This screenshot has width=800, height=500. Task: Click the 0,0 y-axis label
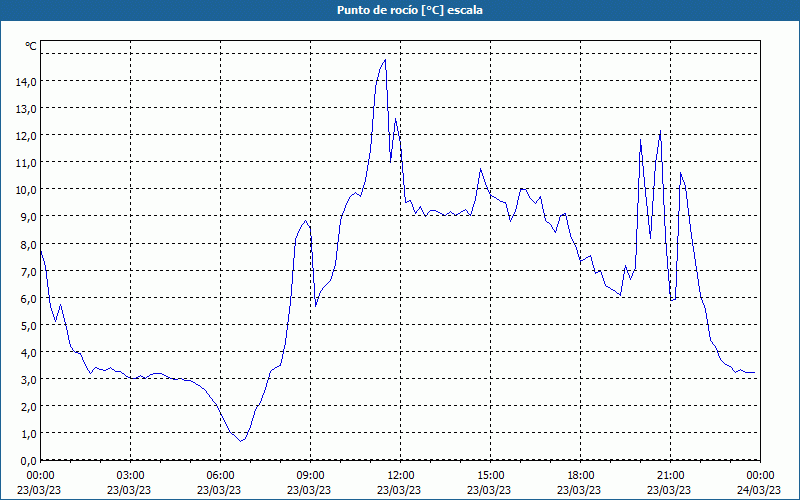point(28,460)
